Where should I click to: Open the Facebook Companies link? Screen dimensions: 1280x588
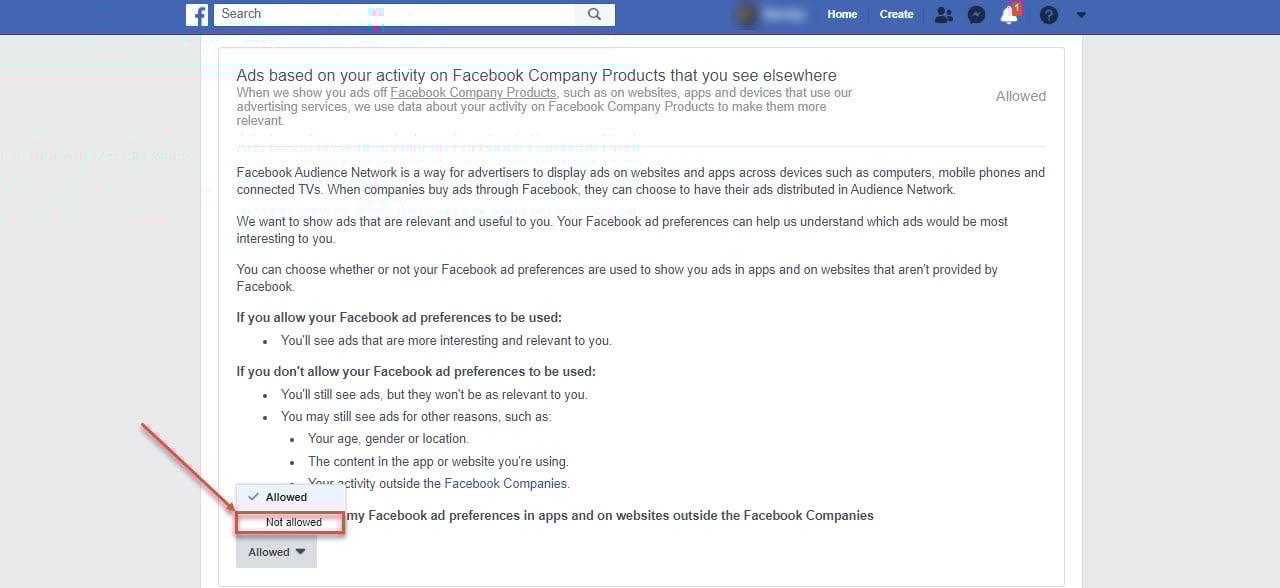pos(505,483)
